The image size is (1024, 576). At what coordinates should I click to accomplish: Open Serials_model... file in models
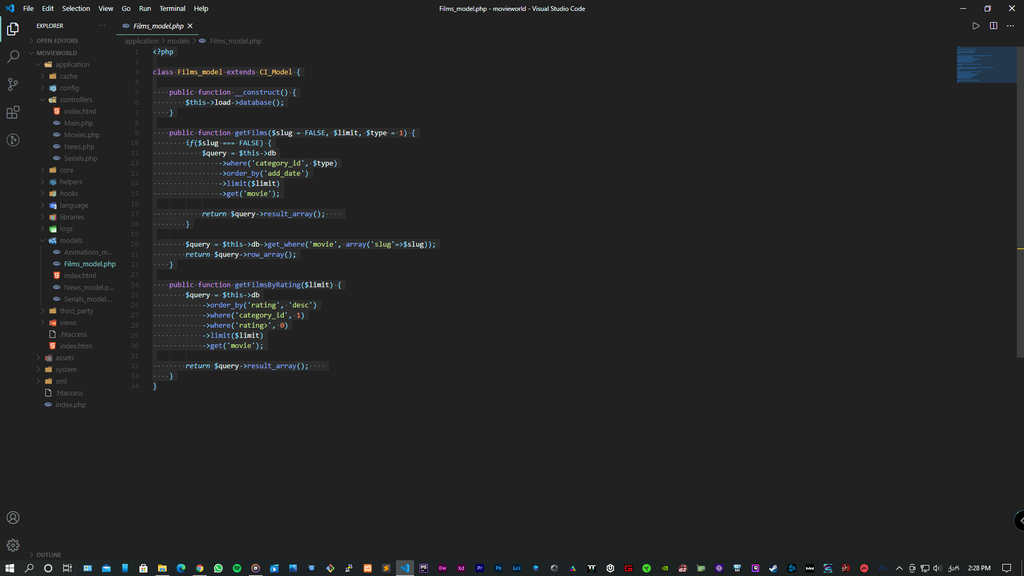[88, 299]
